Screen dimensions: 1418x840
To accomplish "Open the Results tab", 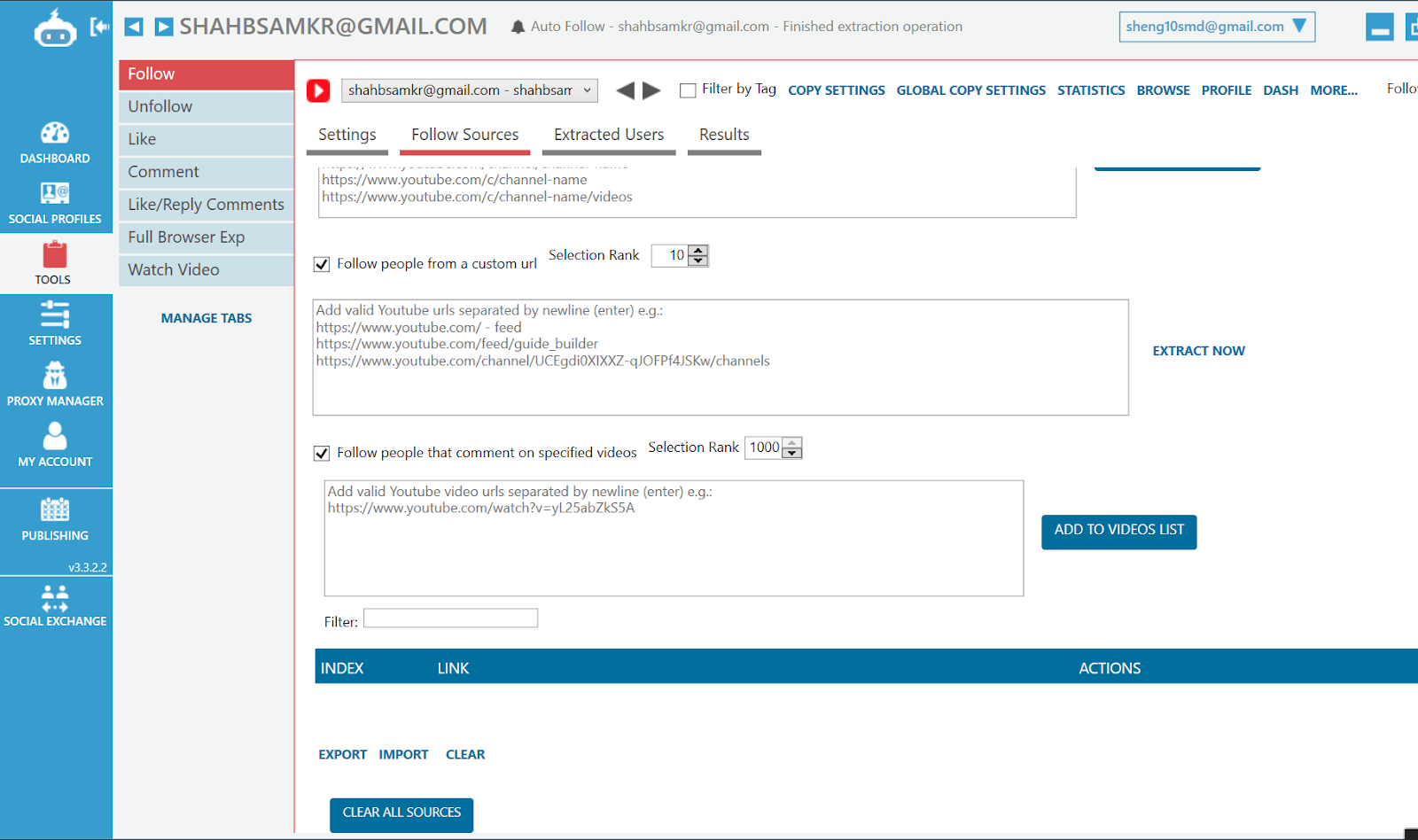I will (724, 135).
